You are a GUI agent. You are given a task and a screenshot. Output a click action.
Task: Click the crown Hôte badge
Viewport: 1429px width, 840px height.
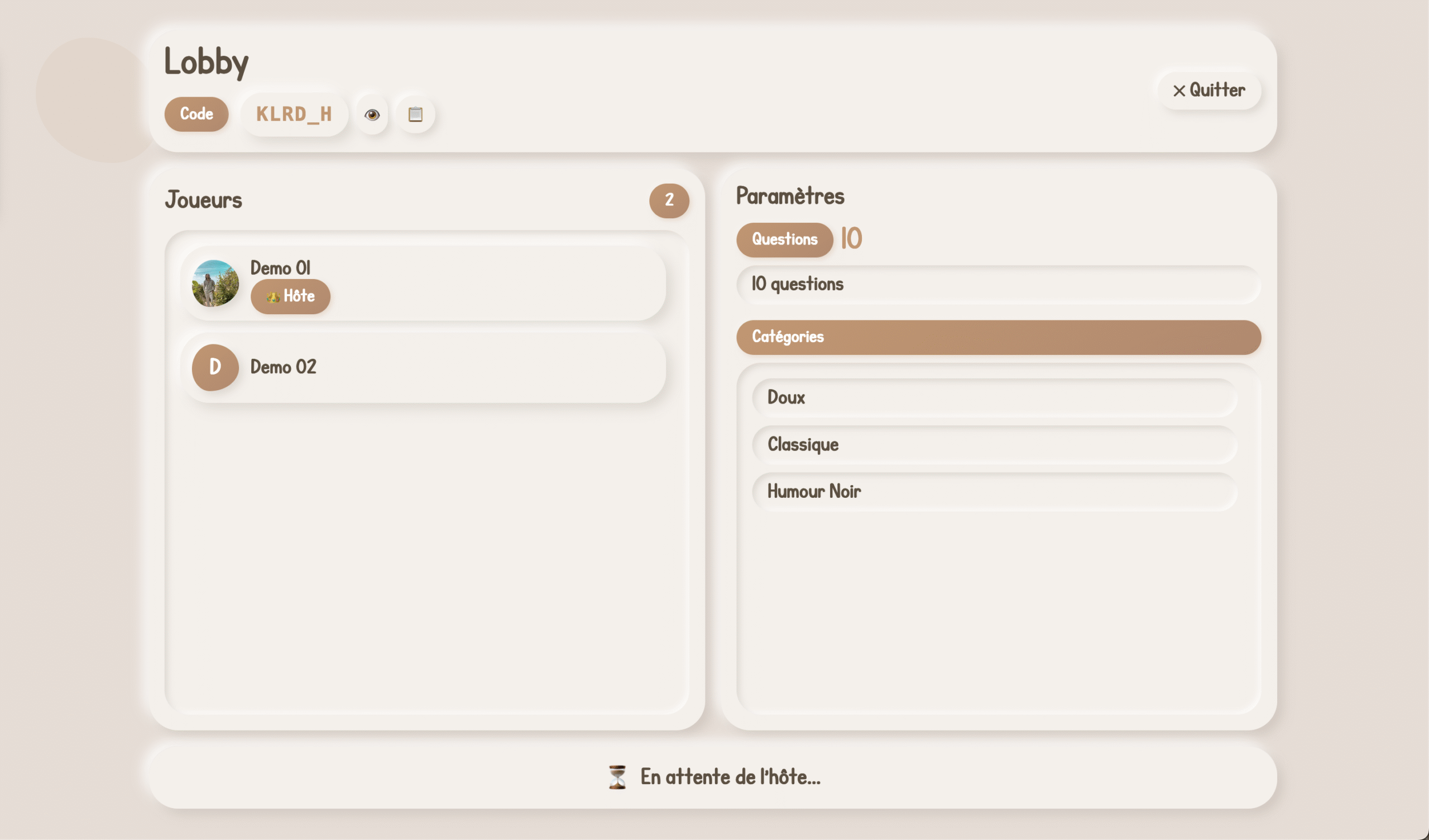pyautogui.click(x=290, y=296)
